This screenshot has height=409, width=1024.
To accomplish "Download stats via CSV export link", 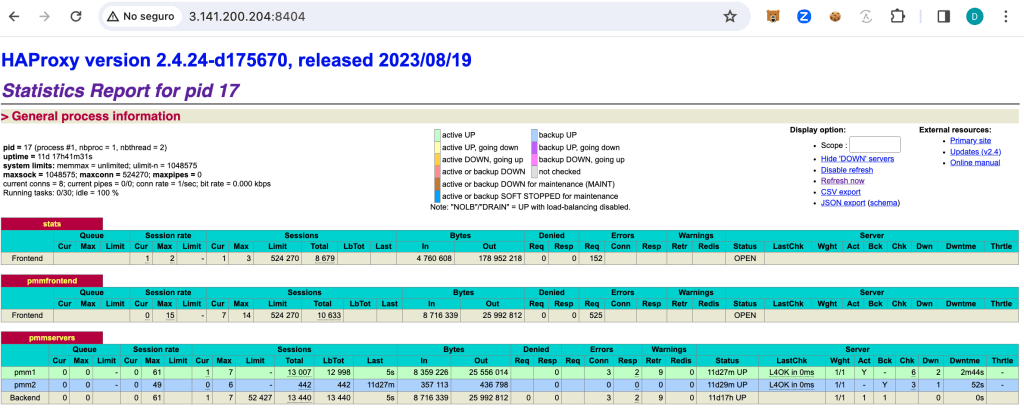I will pyautogui.click(x=840, y=192).
